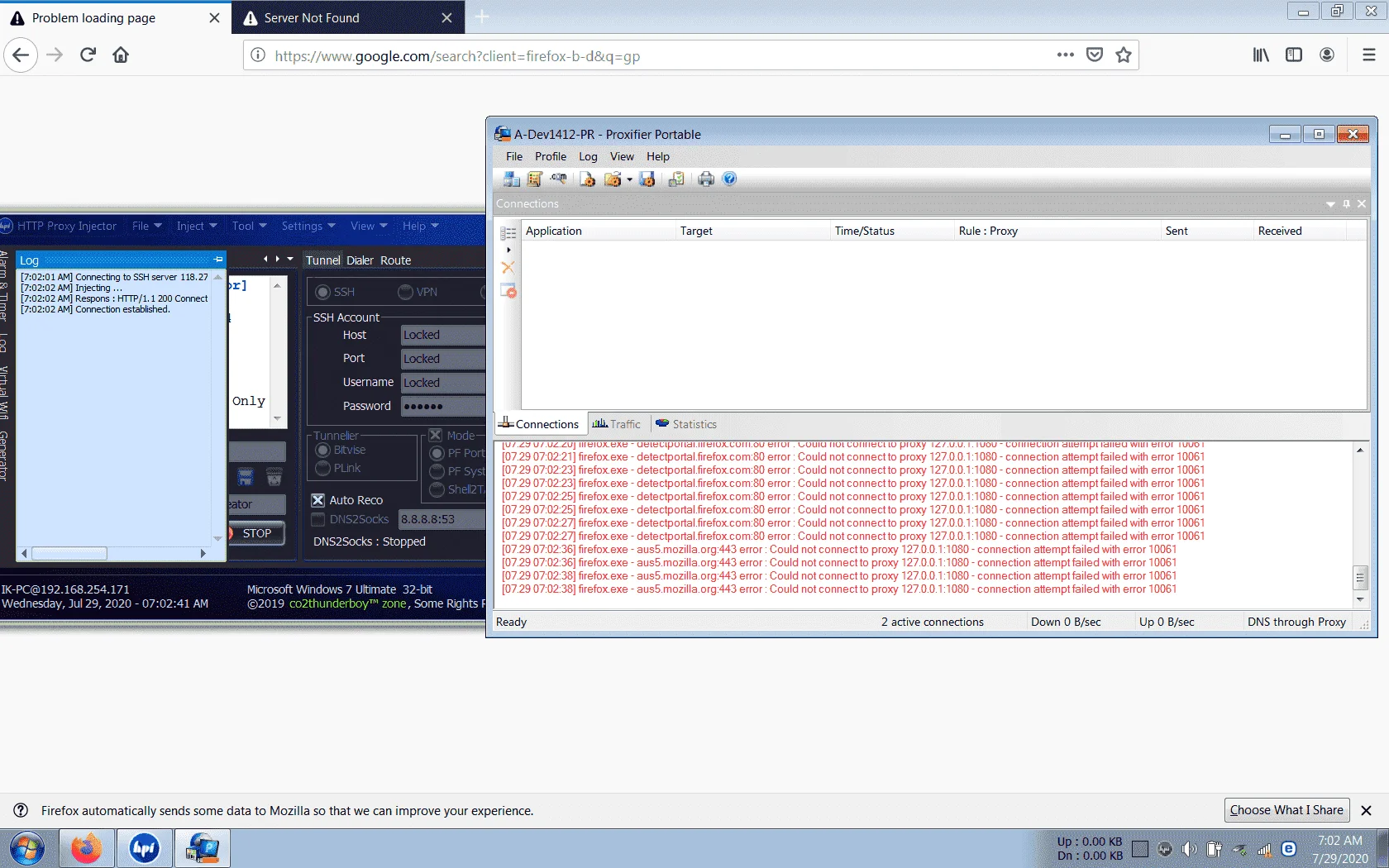Go back using Firefox back arrow
The width and height of the screenshot is (1389, 868).
[21, 55]
